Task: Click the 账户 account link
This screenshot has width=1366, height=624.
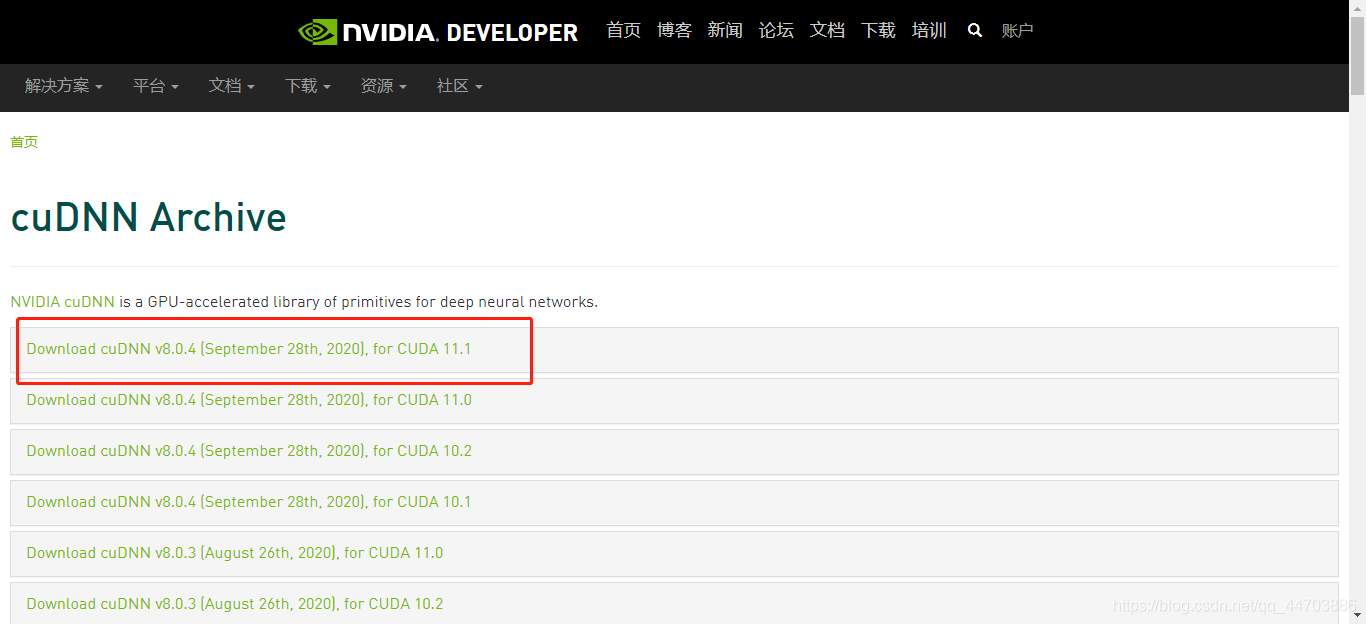Action: pyautogui.click(x=1017, y=31)
